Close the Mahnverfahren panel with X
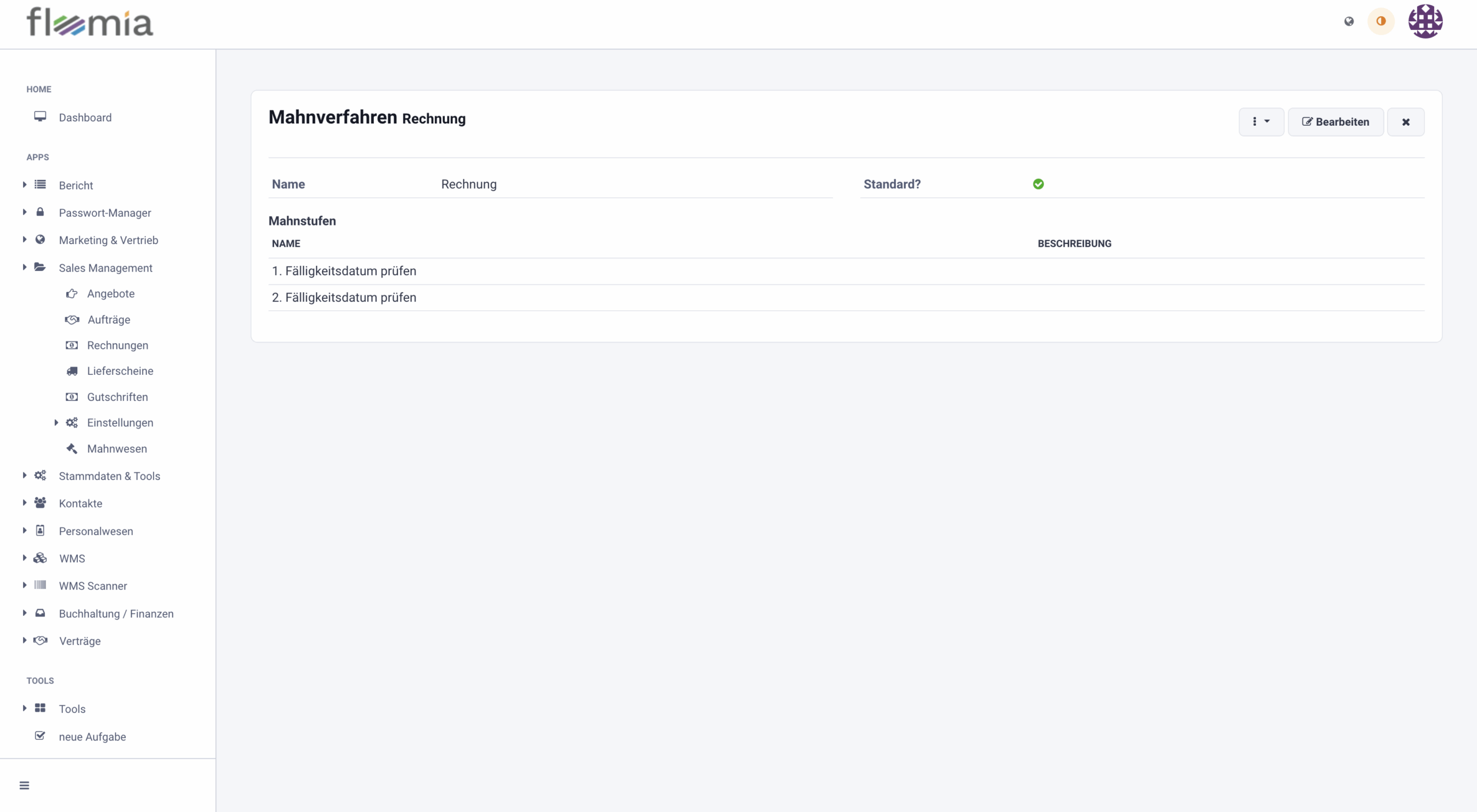The image size is (1477, 812). tap(1405, 122)
